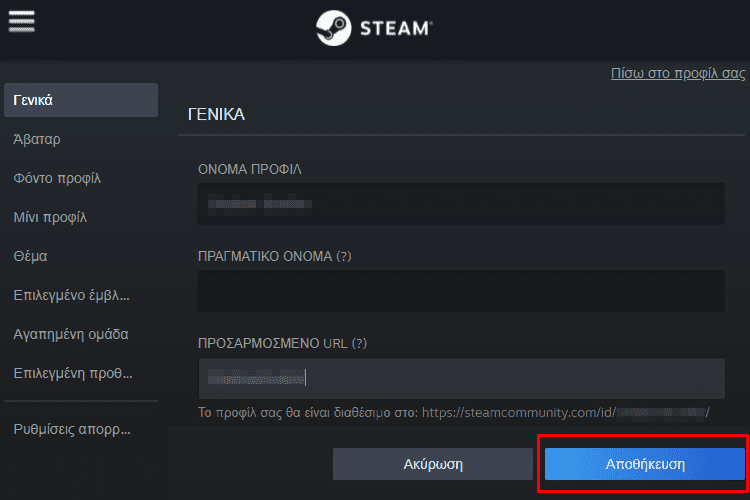
Task: Open Αγαπημένη ομάδα settings
Action: (x=71, y=334)
